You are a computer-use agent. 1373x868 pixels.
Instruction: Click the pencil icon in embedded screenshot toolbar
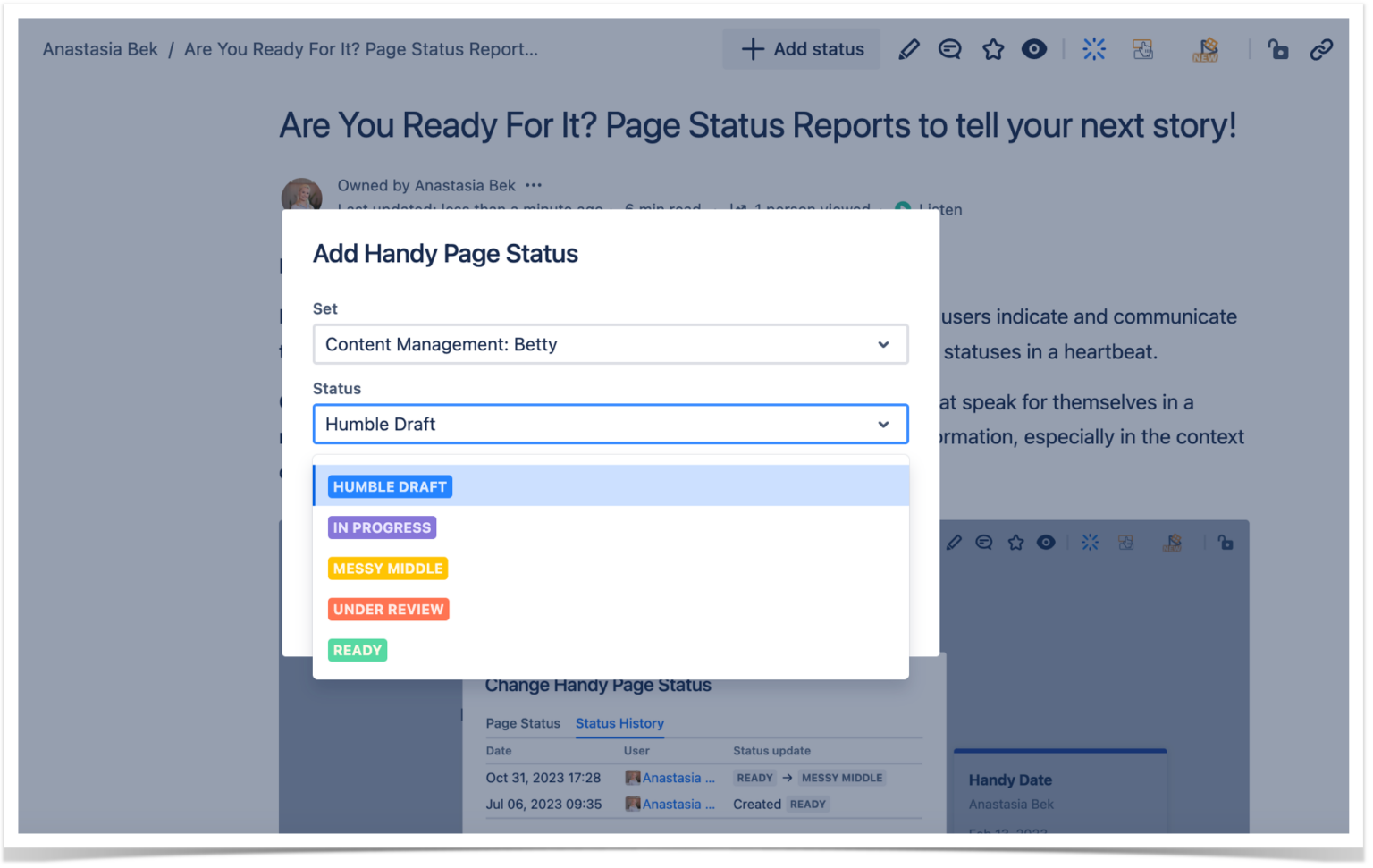click(x=954, y=543)
